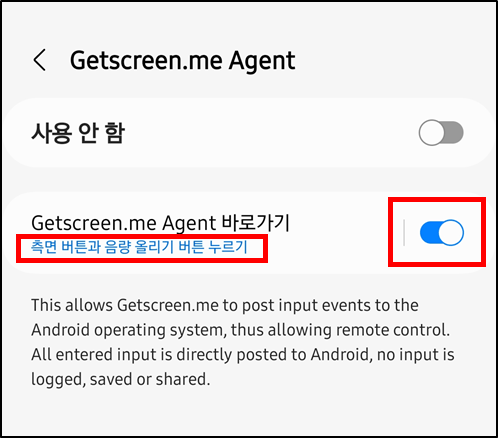This screenshot has width=498, height=438.
Task: Click the 'This allows Getscreen.me' description paragraph
Action: [243, 342]
